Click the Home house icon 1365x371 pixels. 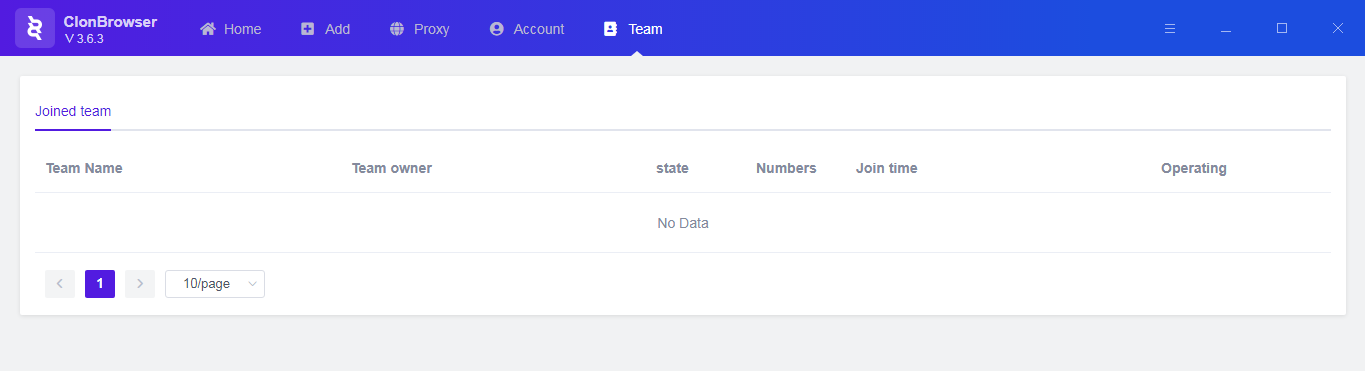click(208, 29)
